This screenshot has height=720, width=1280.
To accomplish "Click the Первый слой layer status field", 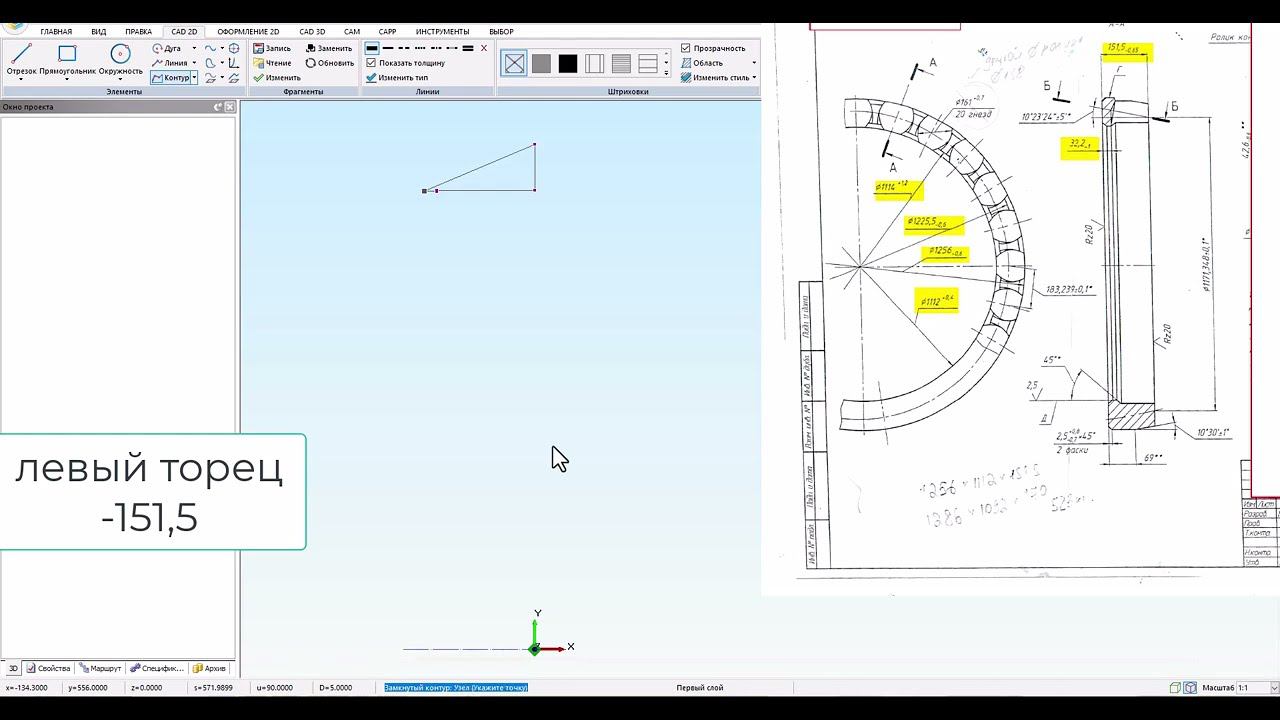I will (x=700, y=688).
